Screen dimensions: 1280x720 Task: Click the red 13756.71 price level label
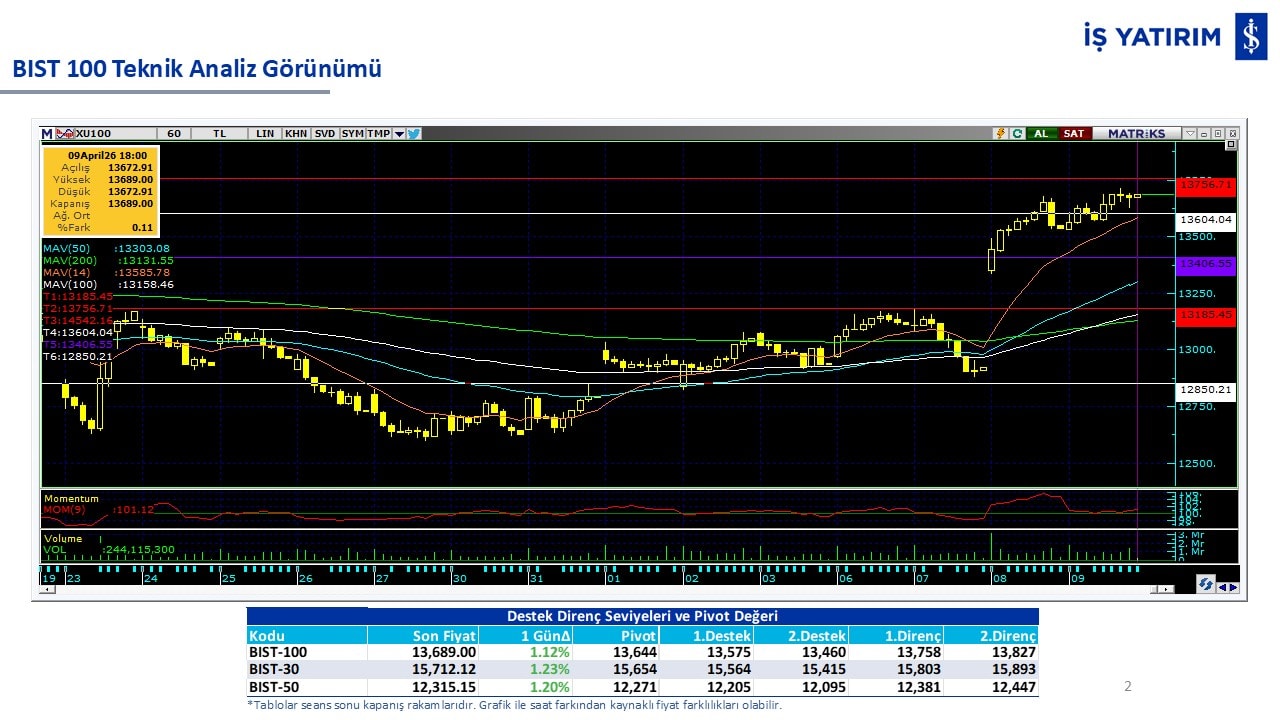click(1206, 185)
